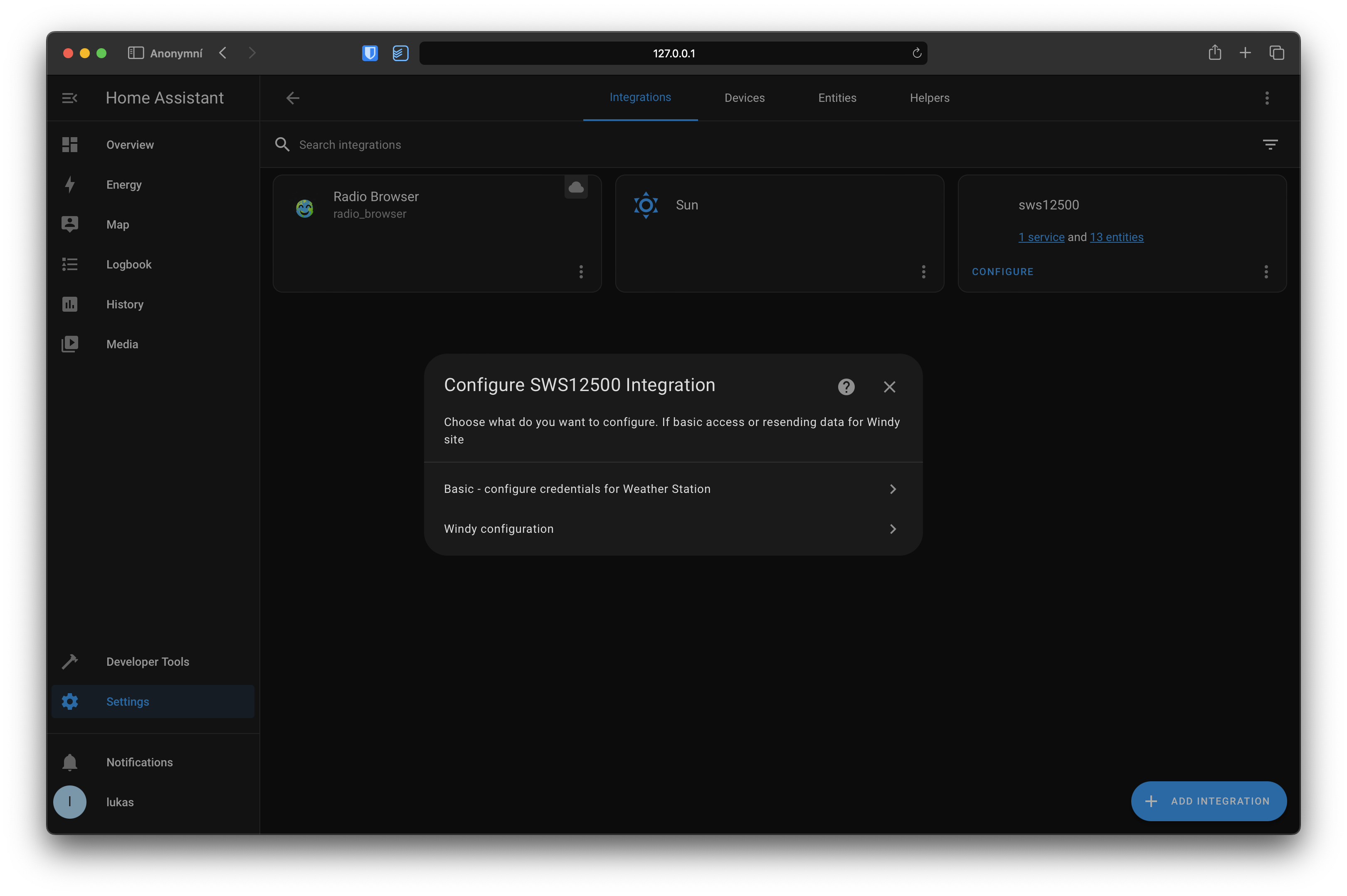Click the CONFIGURE link on sws12500 card

(1002, 271)
